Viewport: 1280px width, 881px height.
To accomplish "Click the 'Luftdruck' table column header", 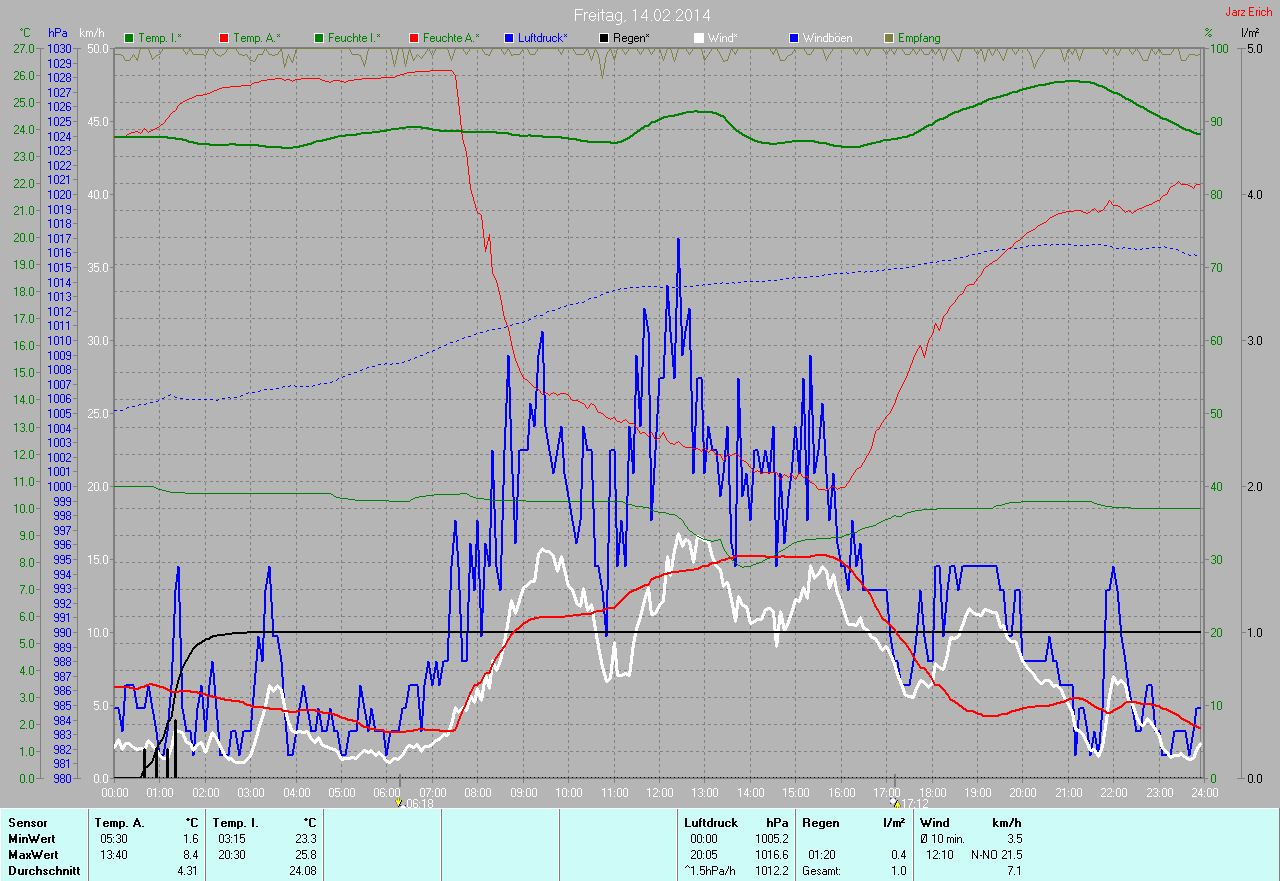I will (710, 822).
